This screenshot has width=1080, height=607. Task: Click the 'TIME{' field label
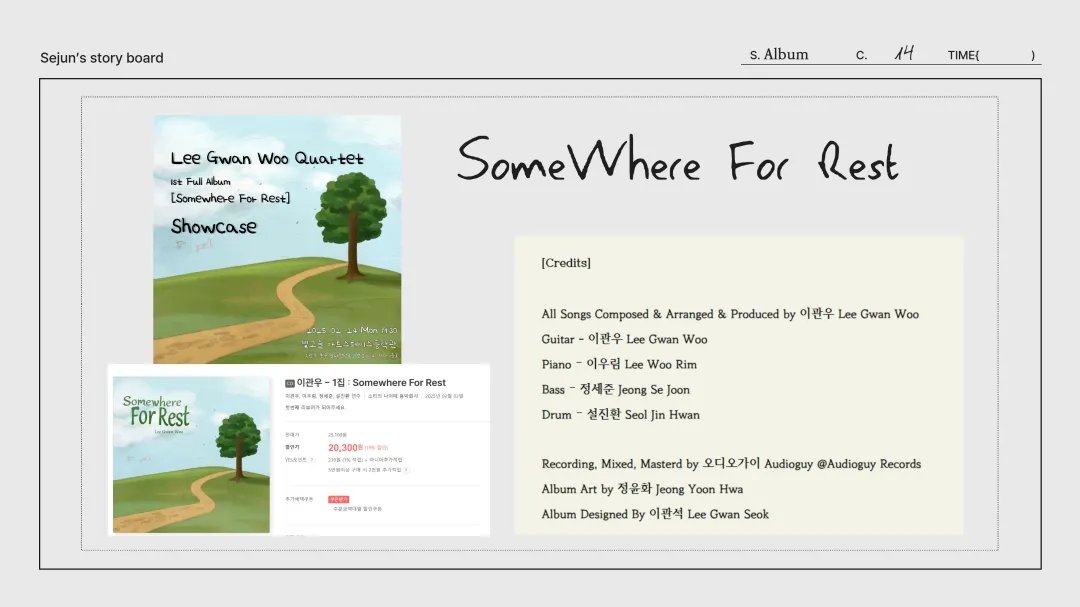pos(963,55)
